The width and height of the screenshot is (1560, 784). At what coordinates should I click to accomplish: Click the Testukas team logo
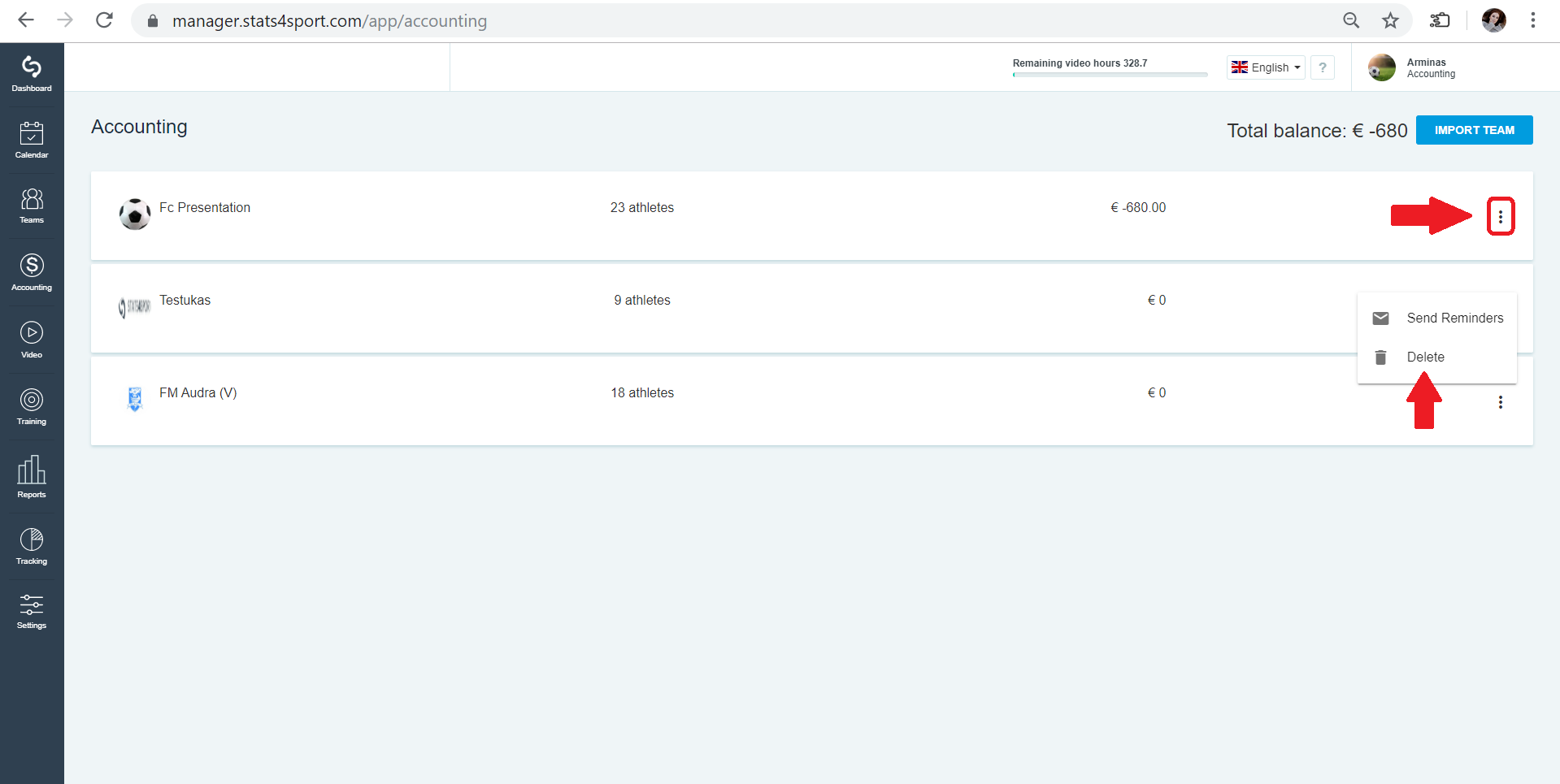click(135, 307)
